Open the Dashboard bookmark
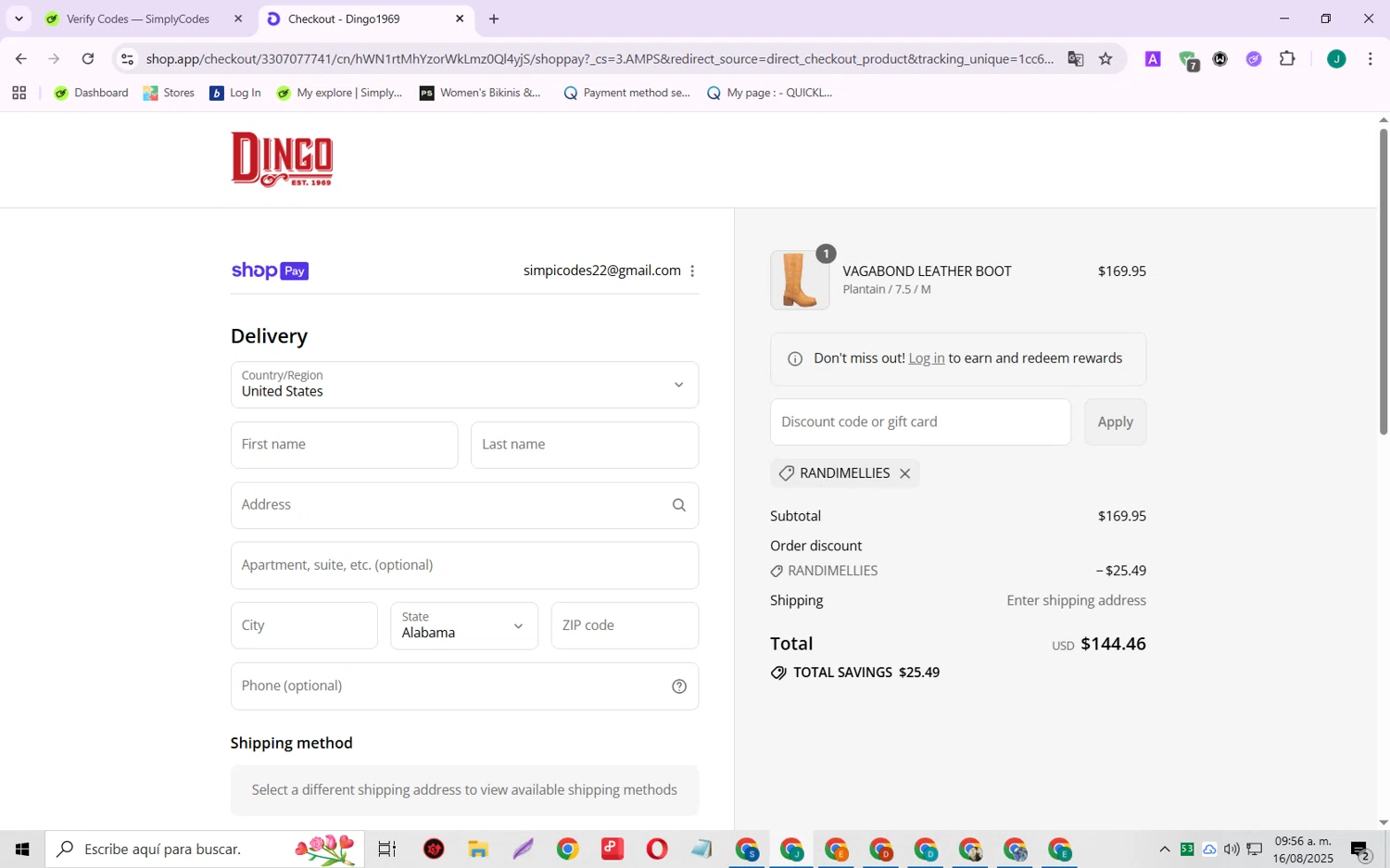 (x=91, y=93)
